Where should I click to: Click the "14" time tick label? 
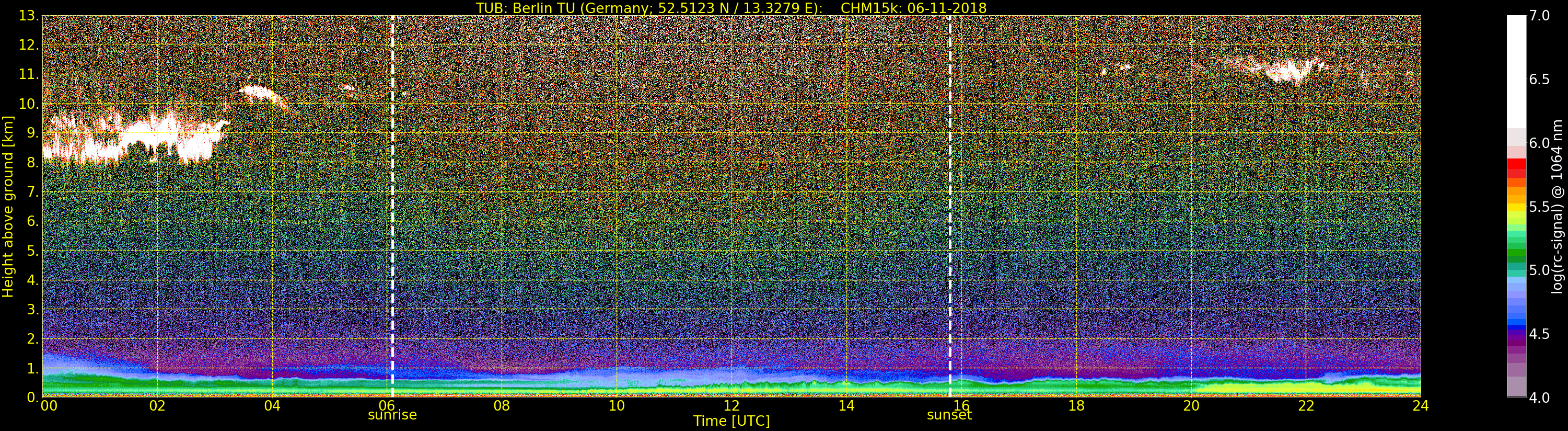[x=846, y=405]
